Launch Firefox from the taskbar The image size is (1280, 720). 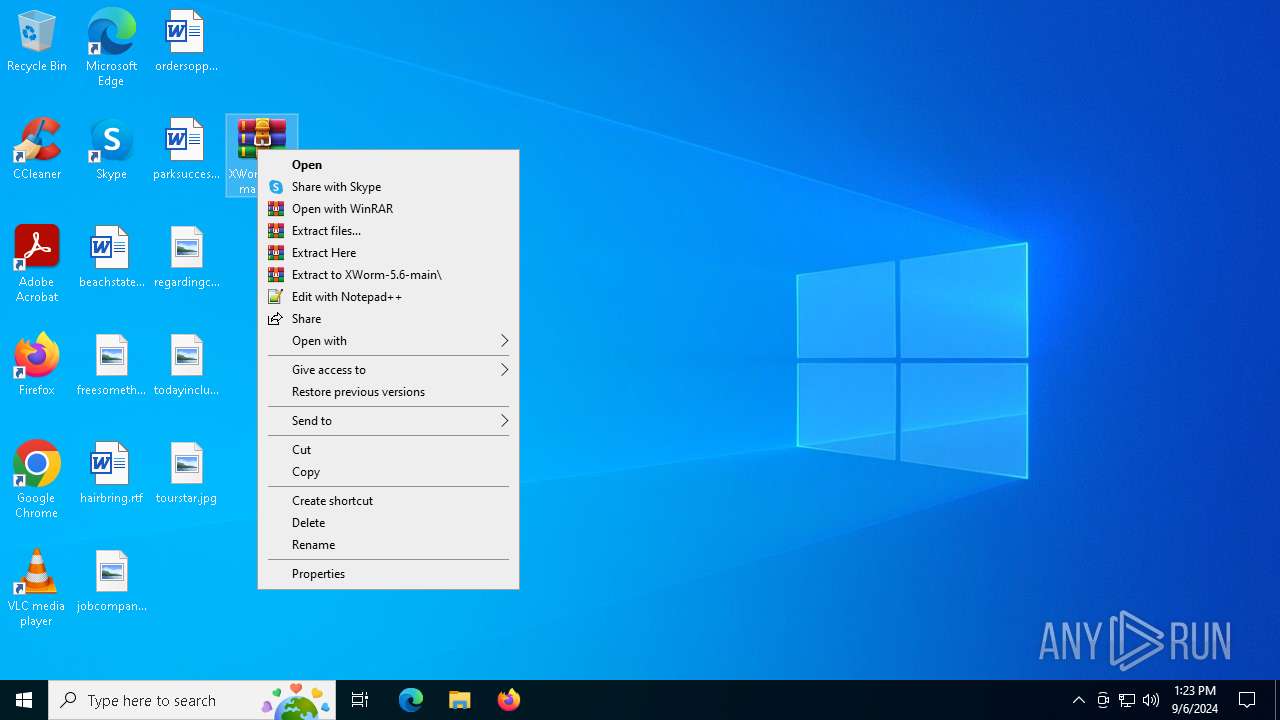click(x=508, y=700)
